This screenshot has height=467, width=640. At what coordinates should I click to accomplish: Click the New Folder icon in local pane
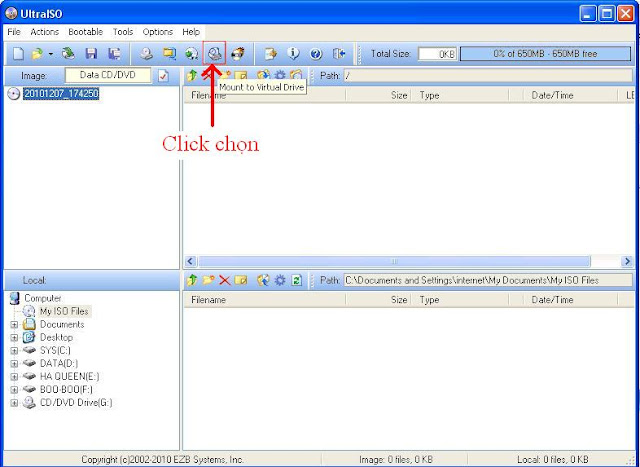coord(209,280)
